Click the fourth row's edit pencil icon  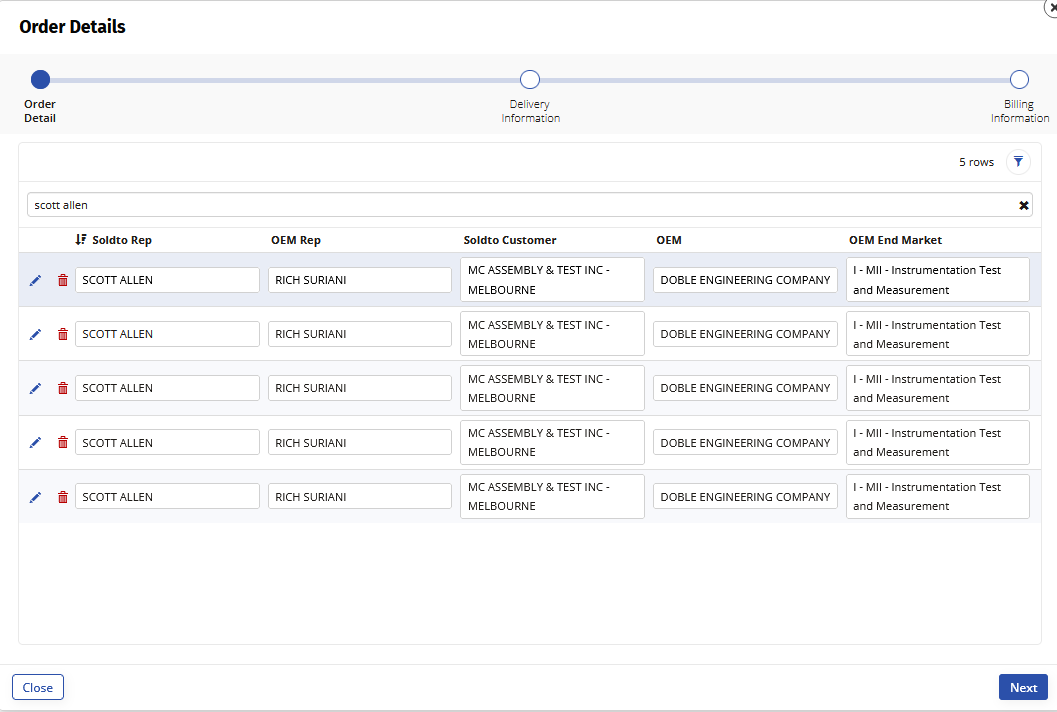[x=35, y=443]
